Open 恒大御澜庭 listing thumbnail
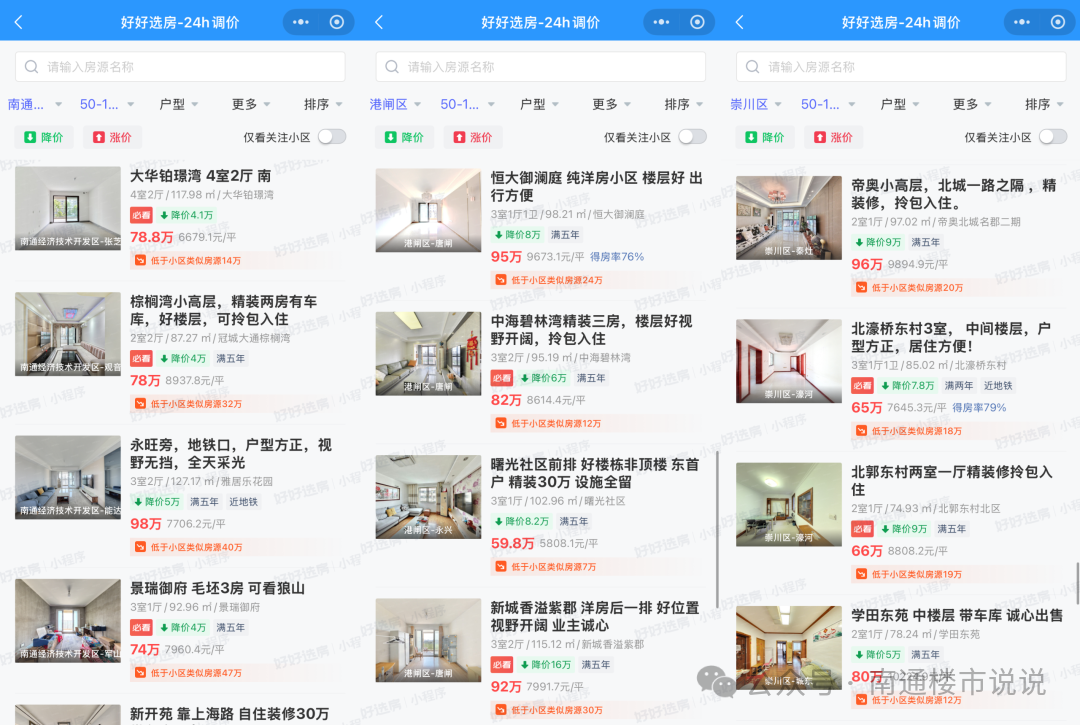The image size is (1080, 725). pyautogui.click(x=428, y=210)
